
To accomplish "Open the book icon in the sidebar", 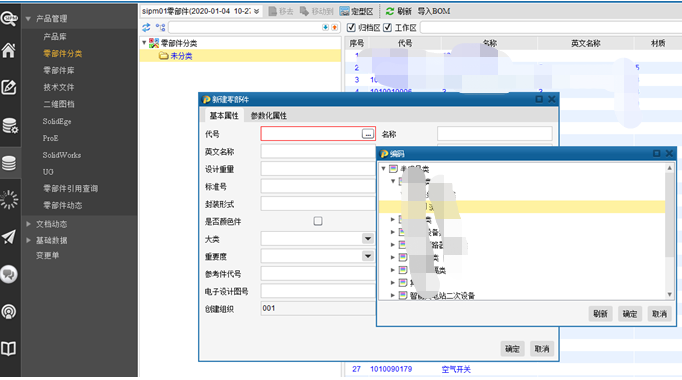I will pos(9,348).
